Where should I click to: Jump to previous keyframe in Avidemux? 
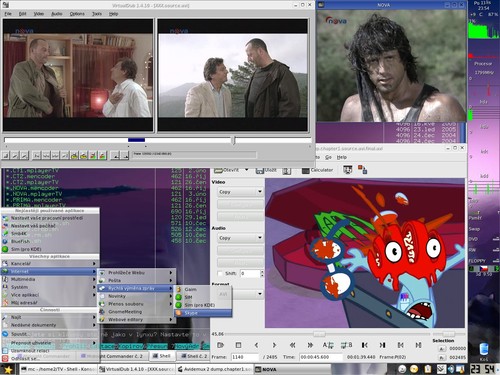tap(292, 345)
